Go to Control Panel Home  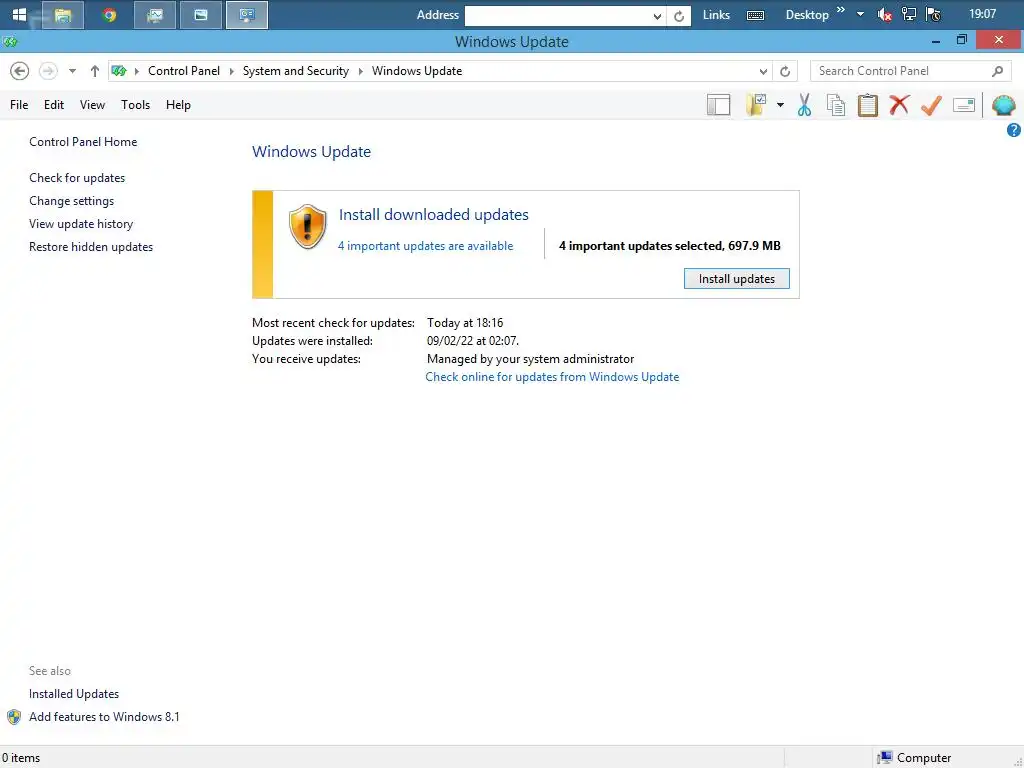tap(83, 142)
